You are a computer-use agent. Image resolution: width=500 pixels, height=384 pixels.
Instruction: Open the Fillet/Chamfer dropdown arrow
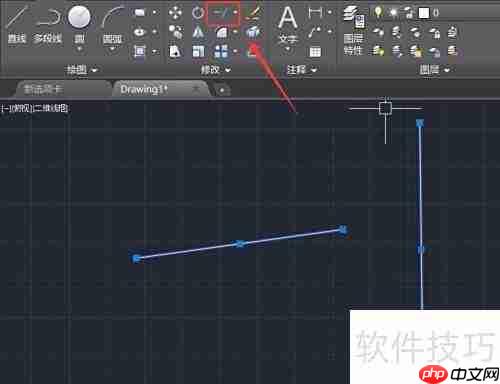click(x=235, y=32)
